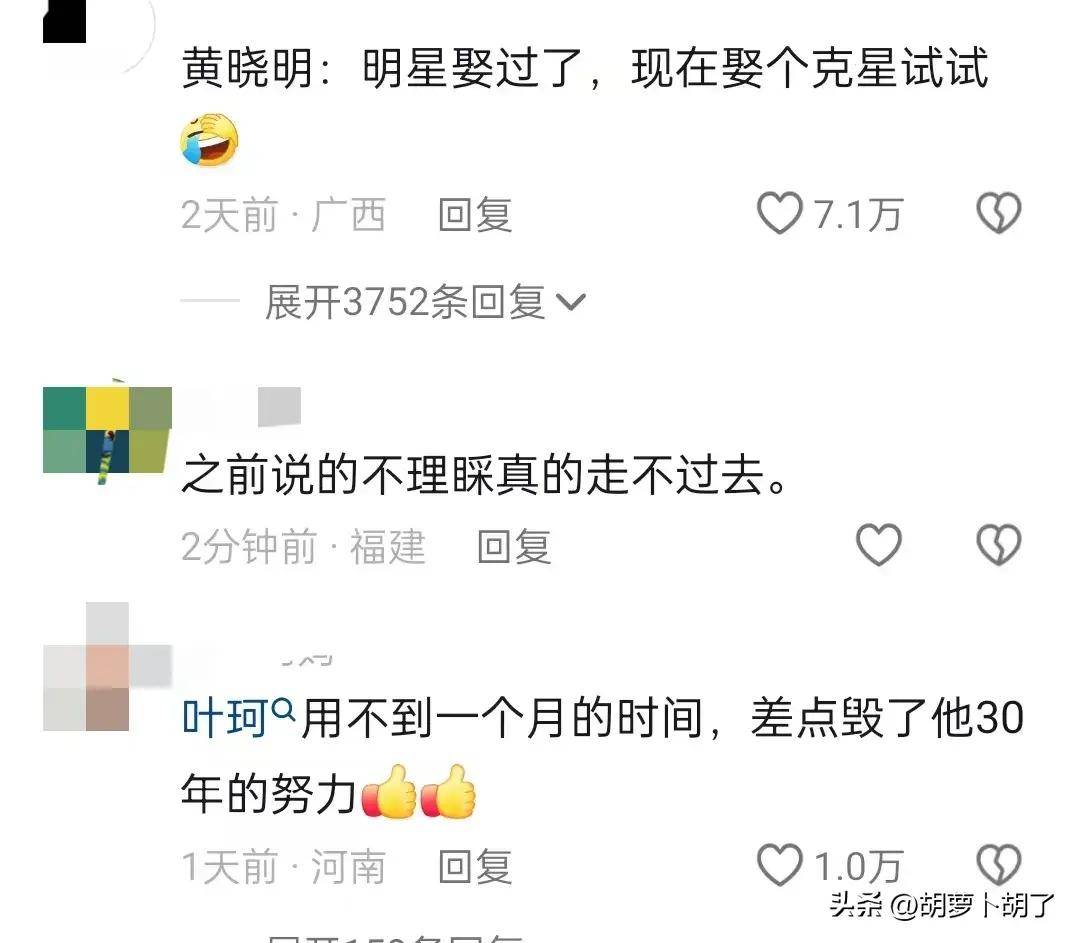
Task: Open the black avatar of first commenter
Action: point(65,21)
